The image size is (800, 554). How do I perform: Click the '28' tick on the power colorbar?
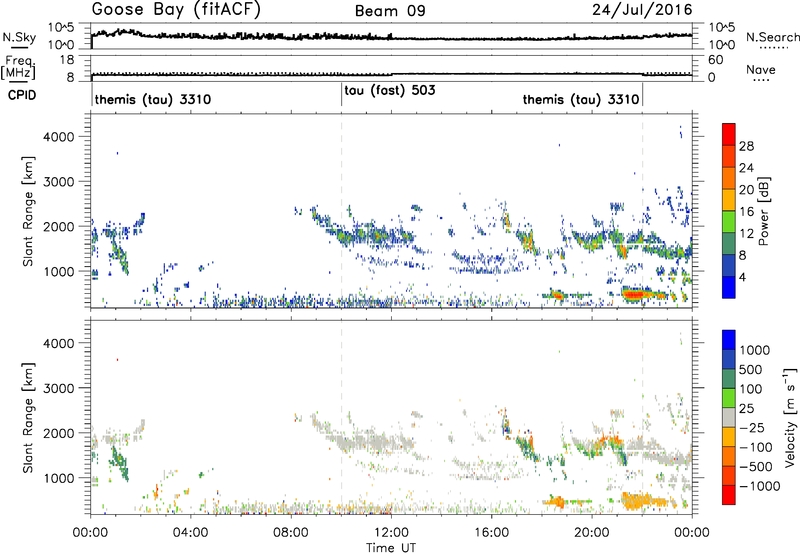[x=746, y=146]
